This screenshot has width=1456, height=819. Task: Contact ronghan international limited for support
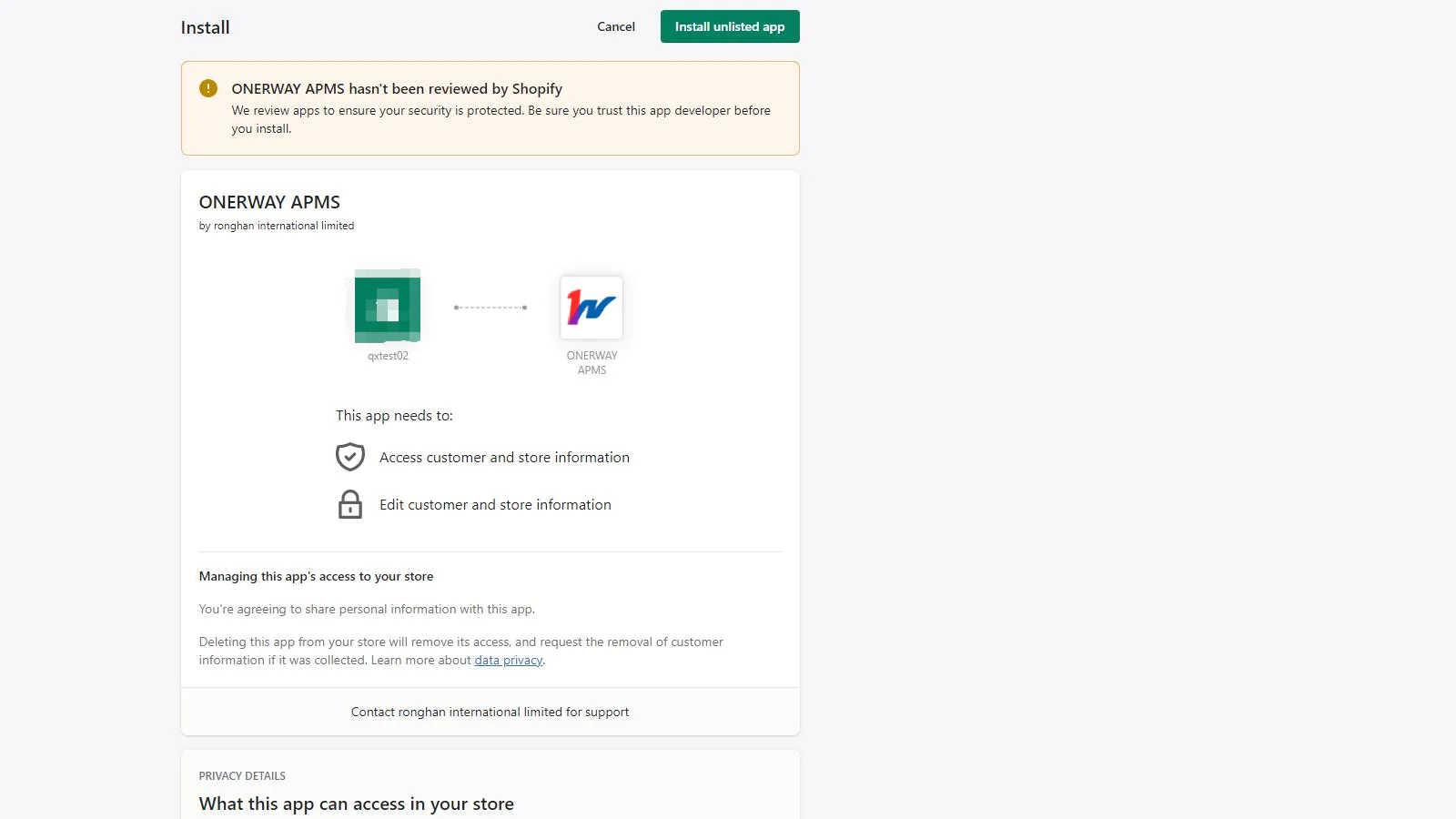(x=490, y=712)
